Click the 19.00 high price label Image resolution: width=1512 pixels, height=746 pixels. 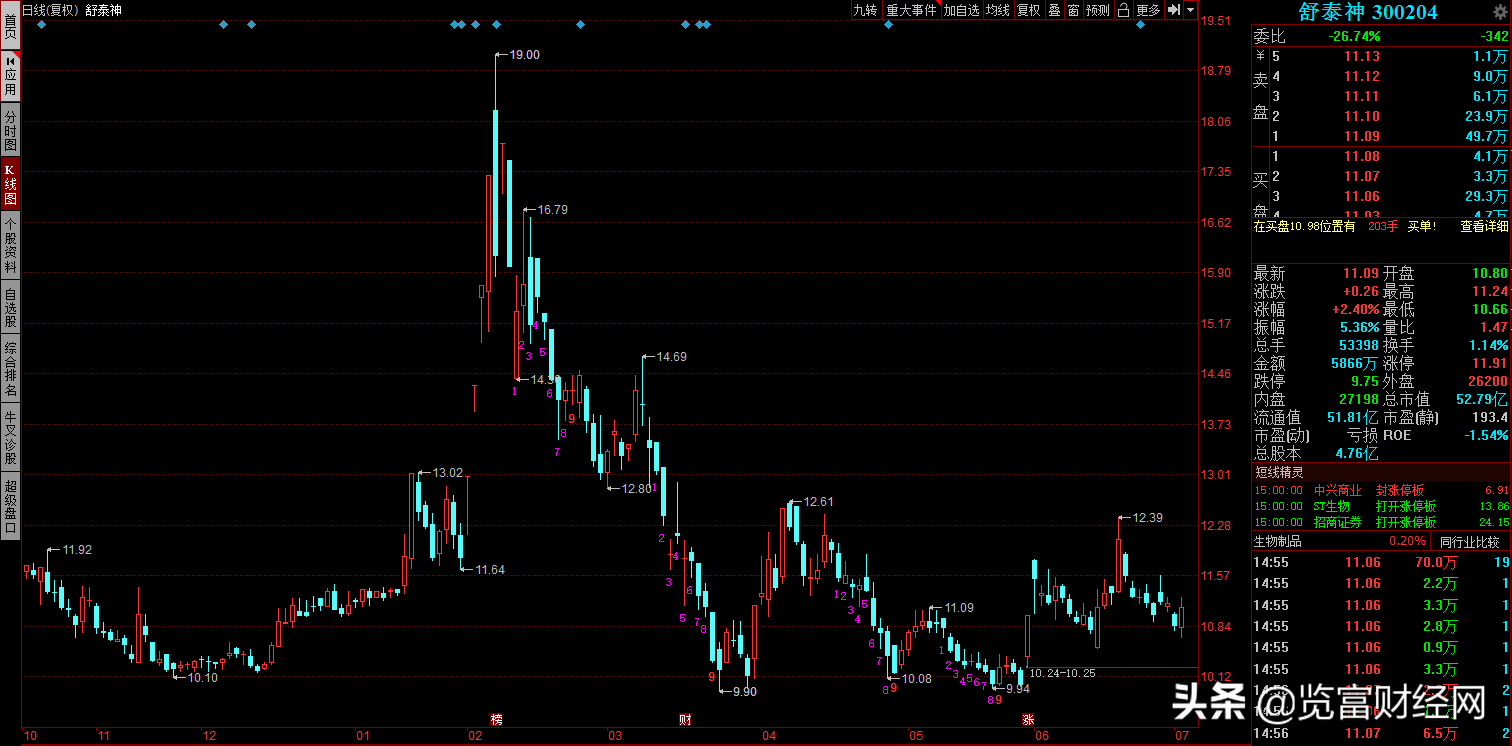524,55
